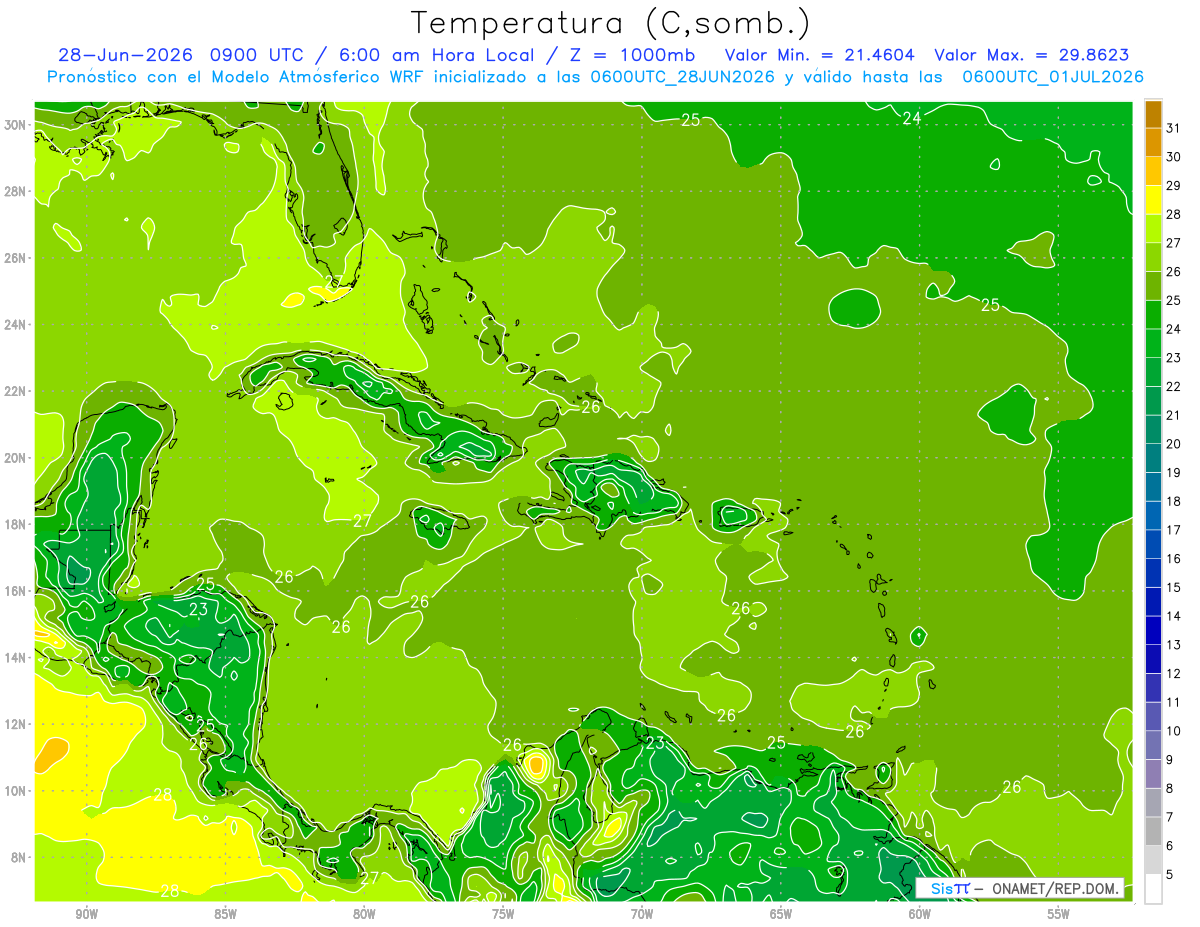
Task: Click the SisTT - ONAMET/REP.DOM. logo
Action: point(1020,888)
